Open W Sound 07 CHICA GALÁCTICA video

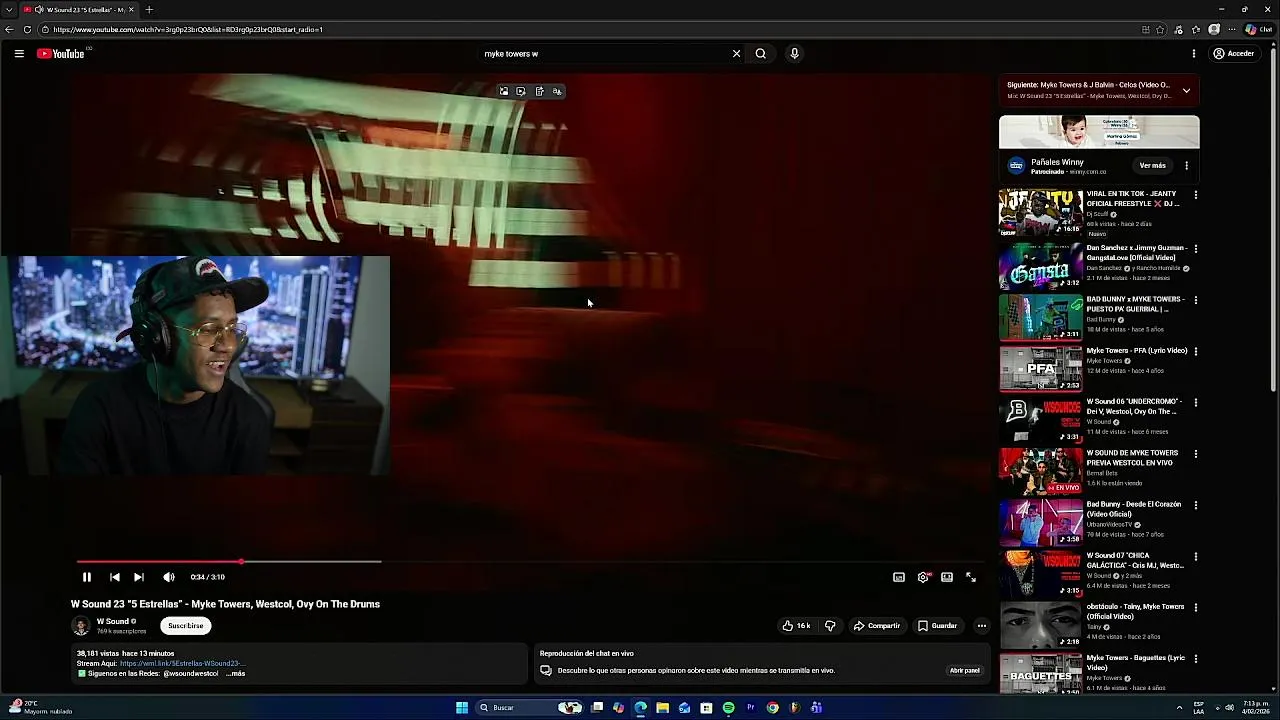click(1135, 560)
